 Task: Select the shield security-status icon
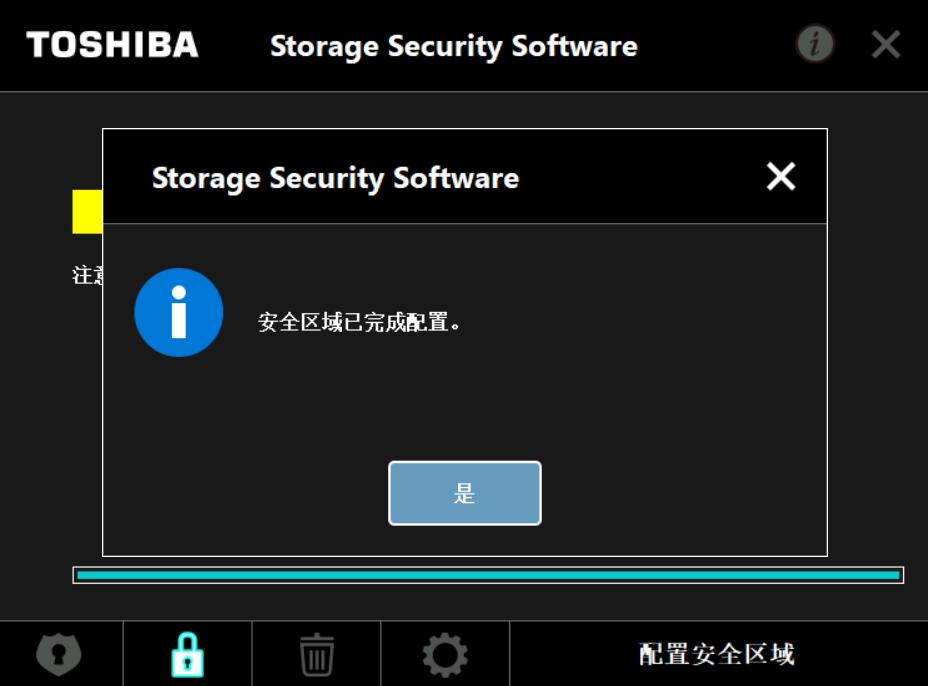[57, 653]
